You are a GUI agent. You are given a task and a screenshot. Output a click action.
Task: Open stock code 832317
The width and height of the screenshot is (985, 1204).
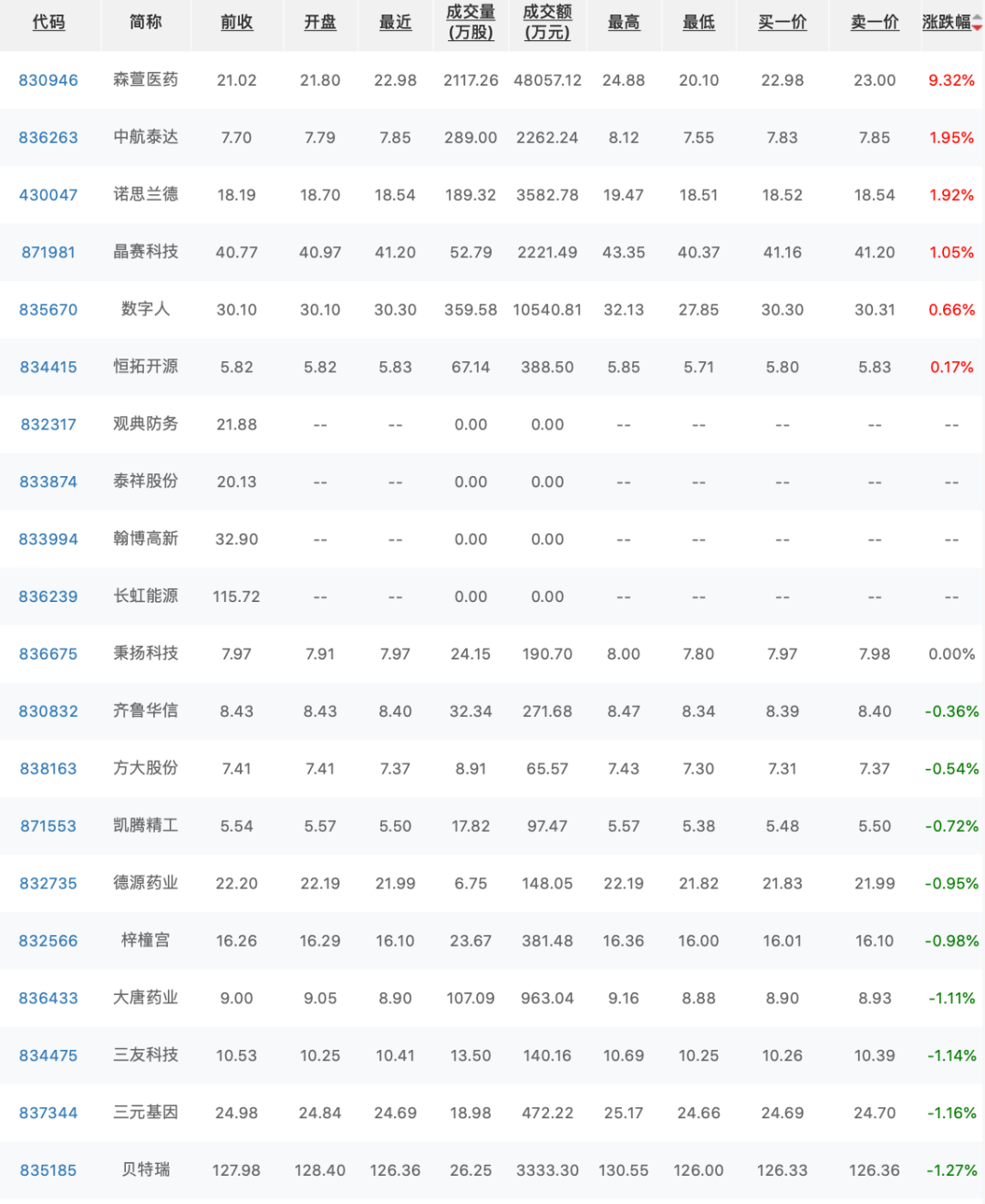48,425
